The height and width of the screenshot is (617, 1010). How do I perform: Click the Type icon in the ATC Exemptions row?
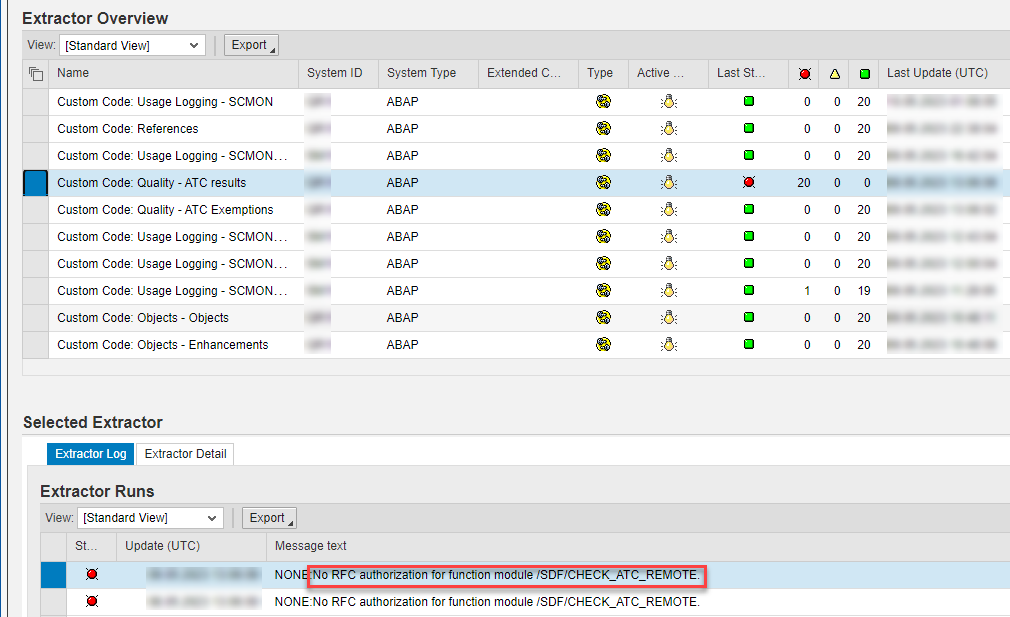click(x=603, y=210)
